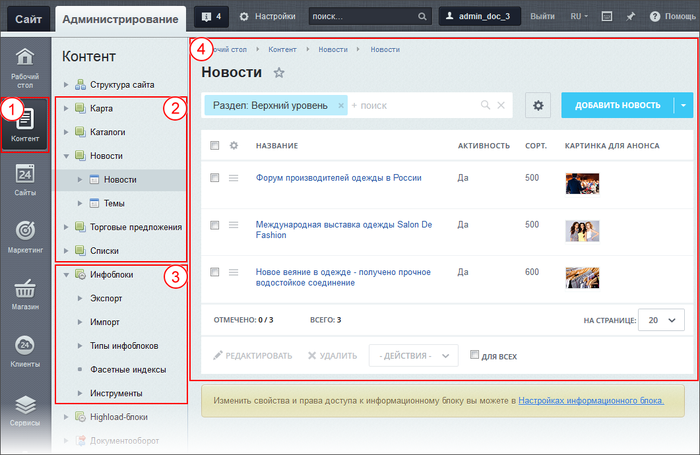Image resolution: width=700 pixels, height=455 pixels.
Task: Sort by the НАЗВАНИЕ column header
Action: pos(277,146)
